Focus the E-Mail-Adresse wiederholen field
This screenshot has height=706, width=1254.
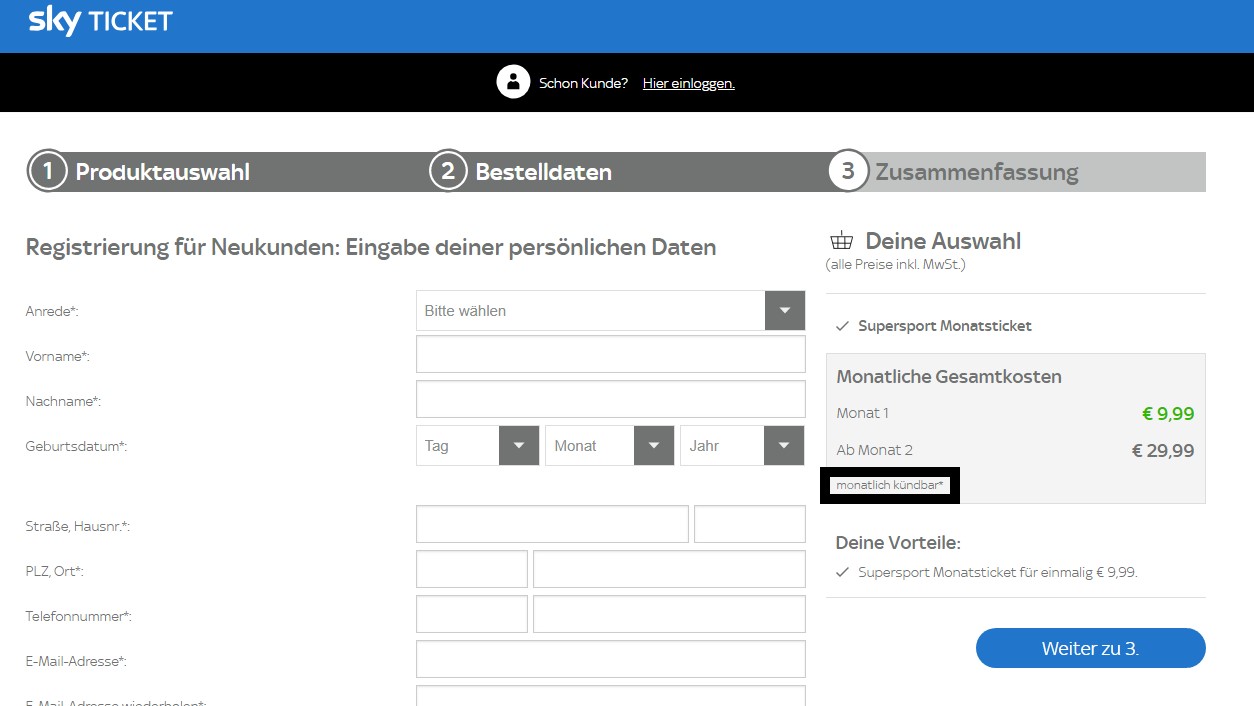click(x=610, y=695)
